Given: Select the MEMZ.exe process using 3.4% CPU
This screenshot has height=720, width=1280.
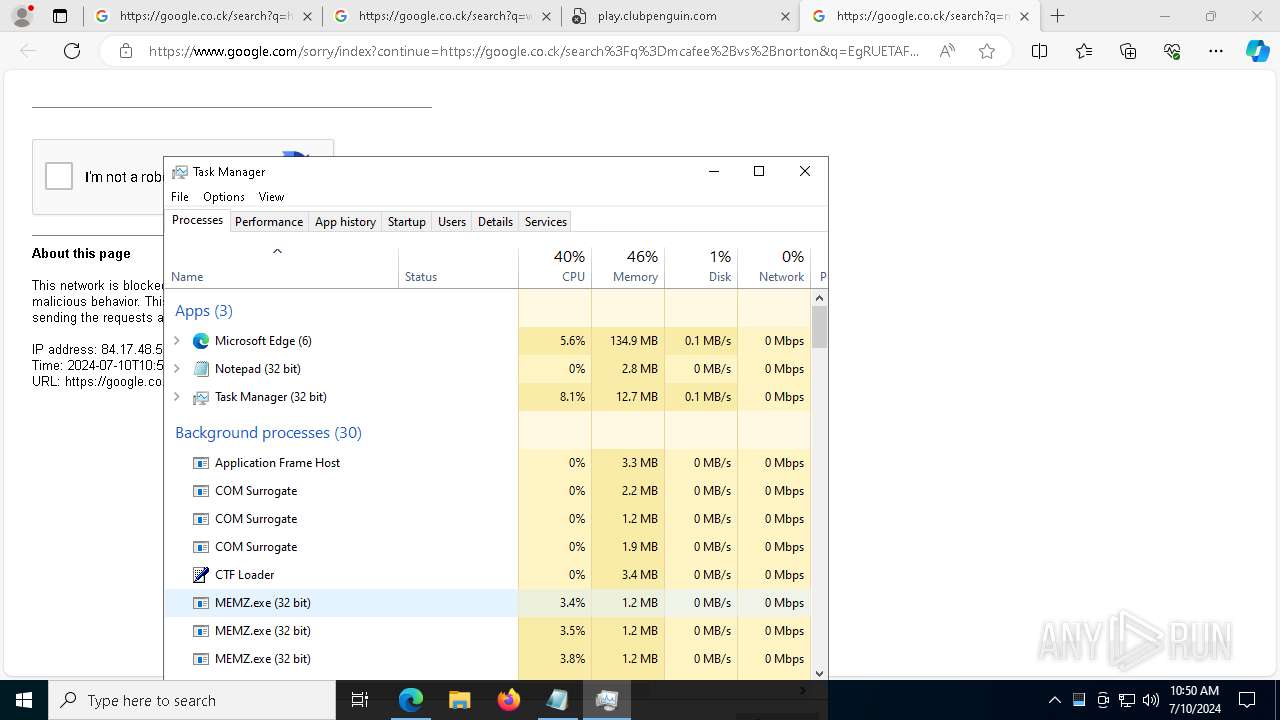Looking at the screenshot, I should 488,603.
